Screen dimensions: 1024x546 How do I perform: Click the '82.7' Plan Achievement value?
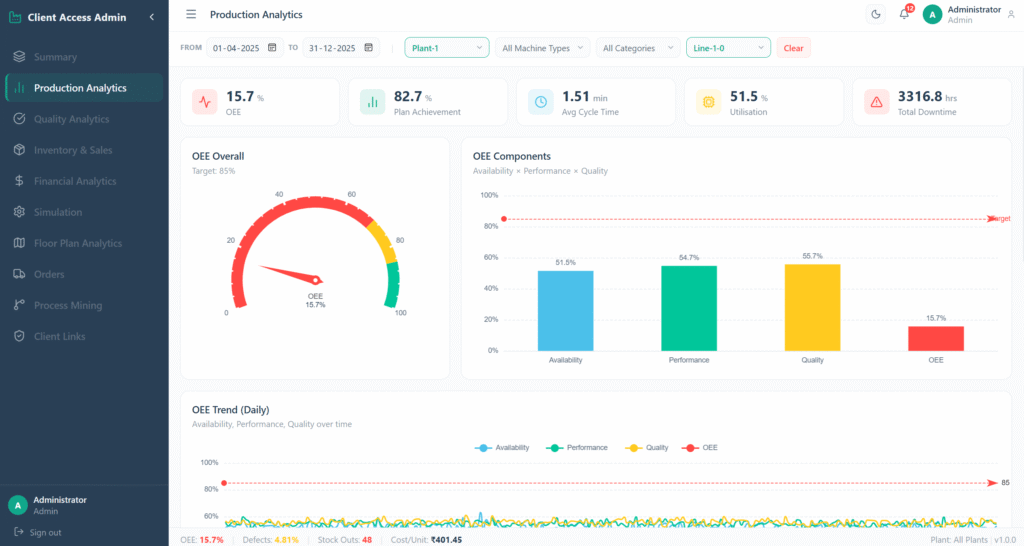(408, 97)
